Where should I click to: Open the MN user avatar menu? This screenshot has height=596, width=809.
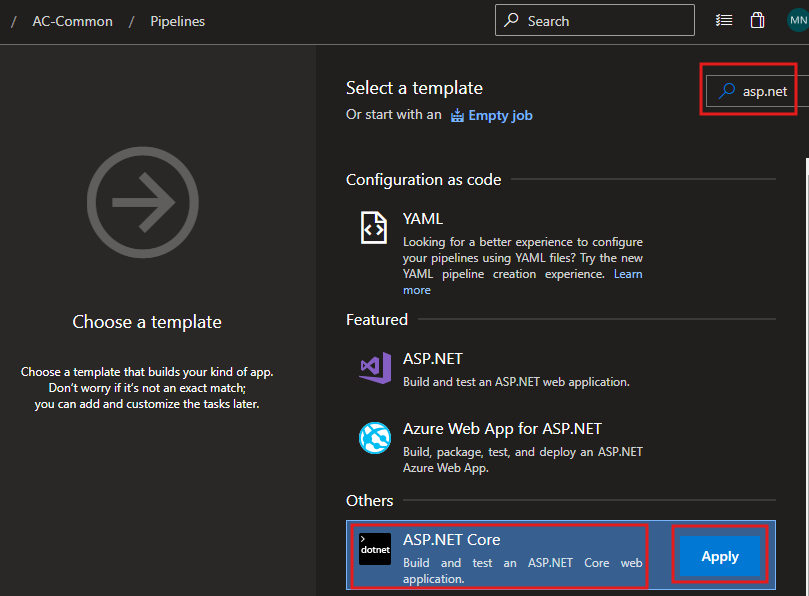(798, 21)
